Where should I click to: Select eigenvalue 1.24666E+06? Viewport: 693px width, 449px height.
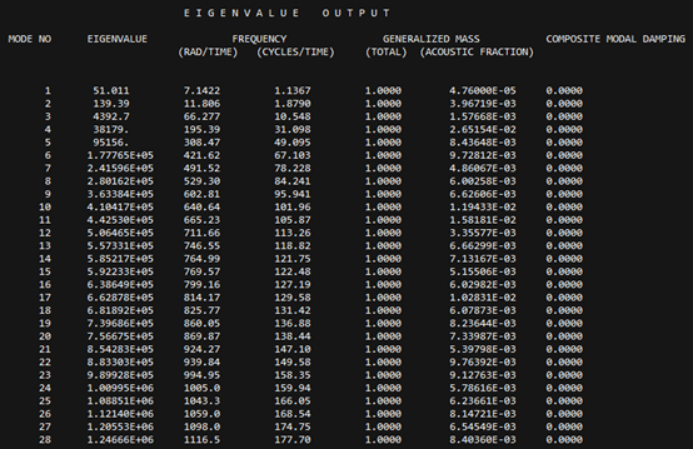pos(120,440)
